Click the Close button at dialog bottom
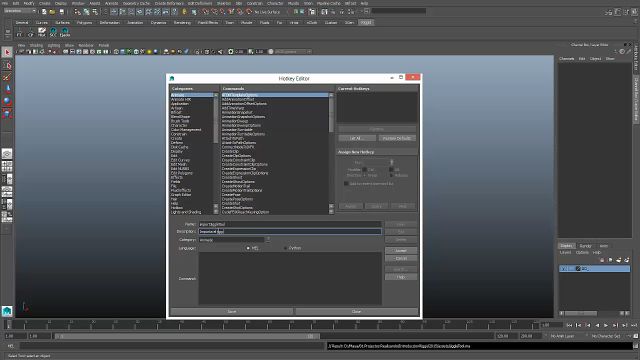The width and height of the screenshot is (640, 360). click(356, 311)
